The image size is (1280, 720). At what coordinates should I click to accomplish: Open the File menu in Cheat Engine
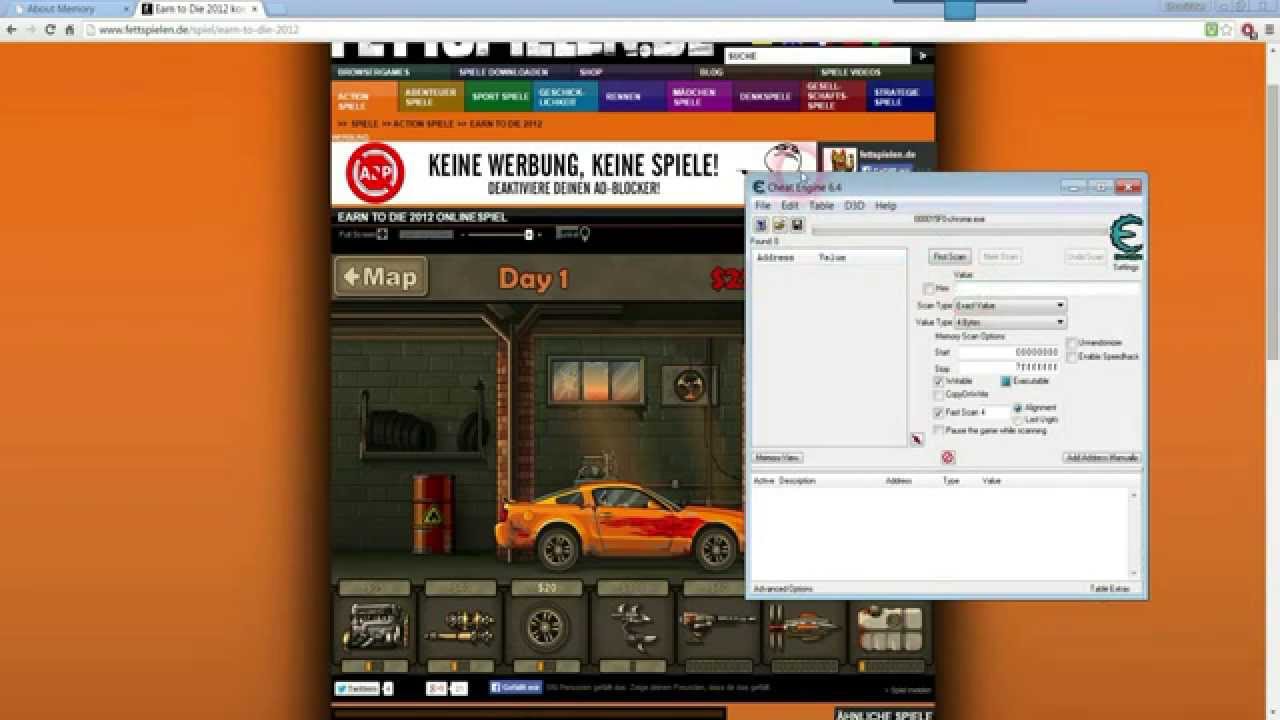click(763, 205)
